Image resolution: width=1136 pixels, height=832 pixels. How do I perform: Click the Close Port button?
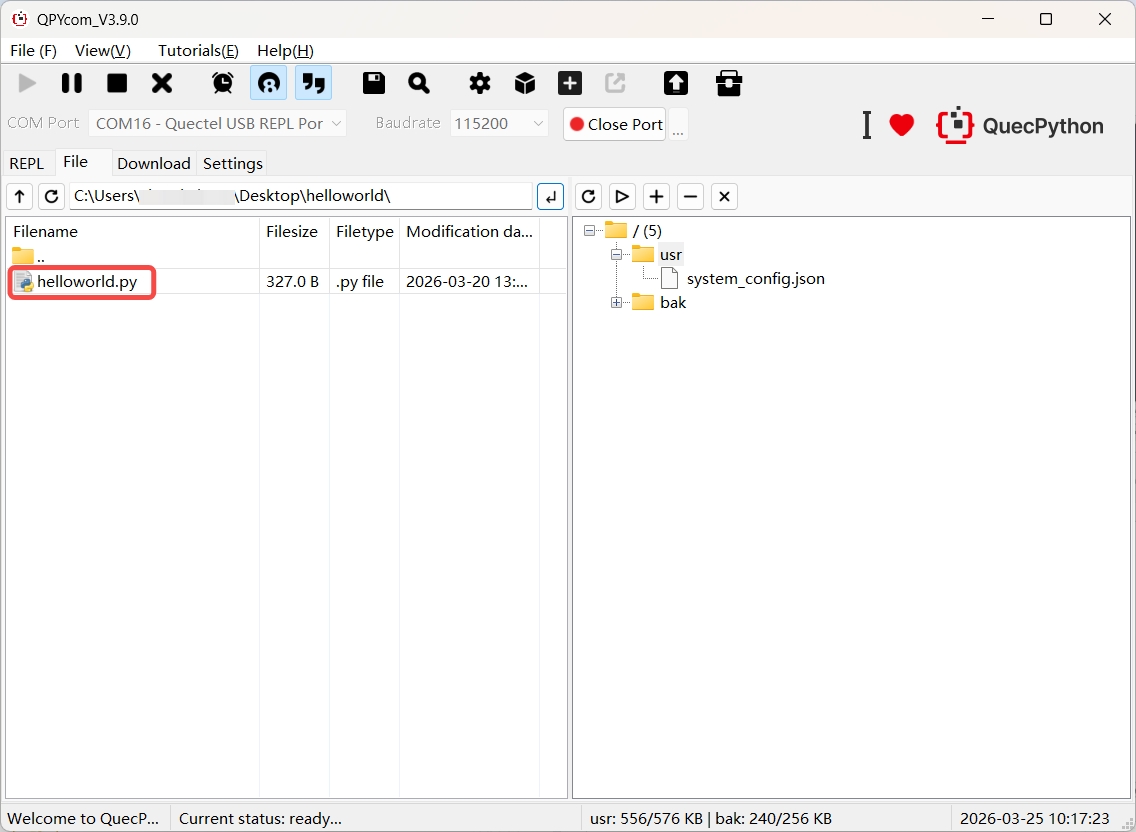coord(615,124)
